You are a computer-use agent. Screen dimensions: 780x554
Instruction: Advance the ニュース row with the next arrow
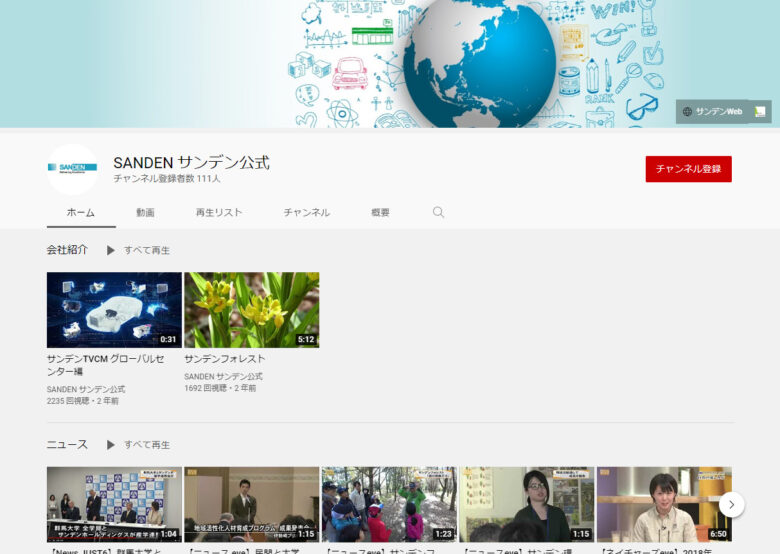point(731,504)
